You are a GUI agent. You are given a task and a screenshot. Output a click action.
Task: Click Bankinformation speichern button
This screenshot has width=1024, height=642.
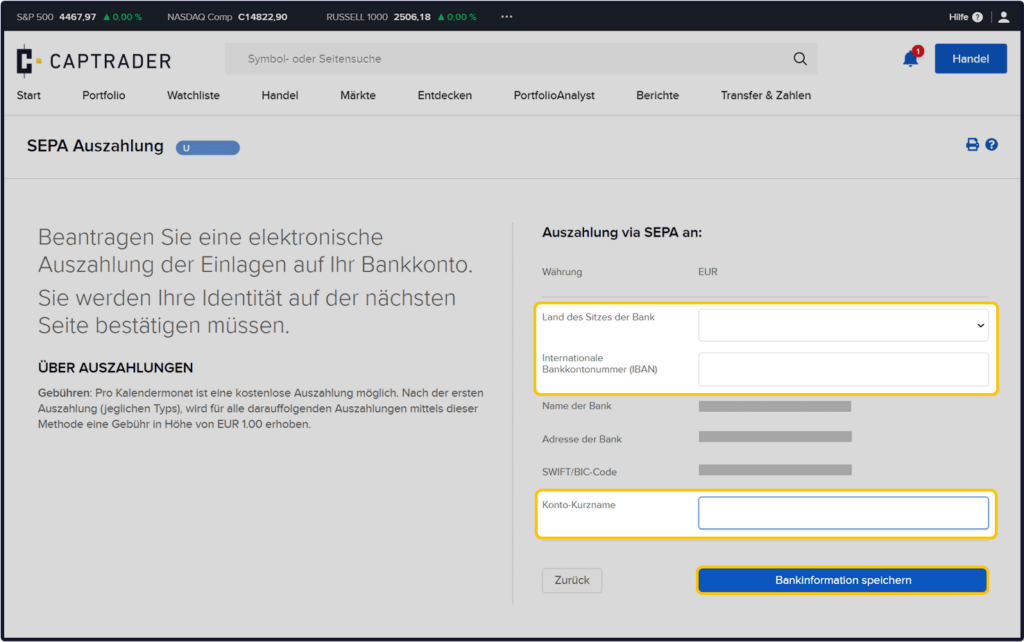click(x=842, y=580)
